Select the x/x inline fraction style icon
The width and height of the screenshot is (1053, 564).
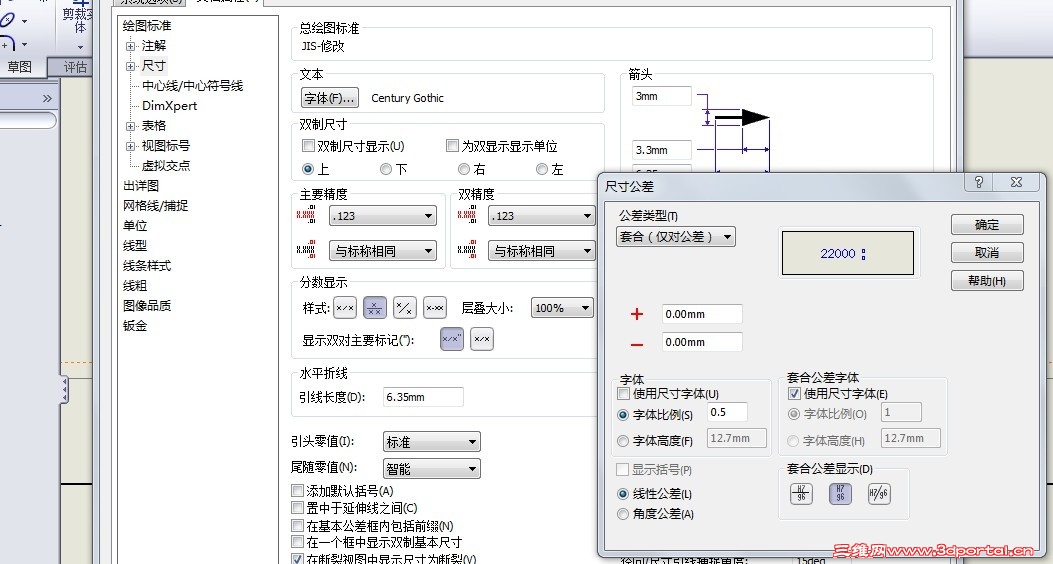[345, 308]
